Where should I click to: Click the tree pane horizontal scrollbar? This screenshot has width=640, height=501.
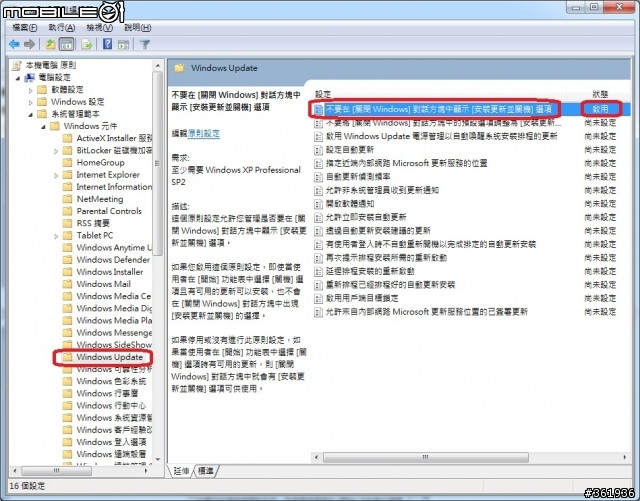click(56, 471)
